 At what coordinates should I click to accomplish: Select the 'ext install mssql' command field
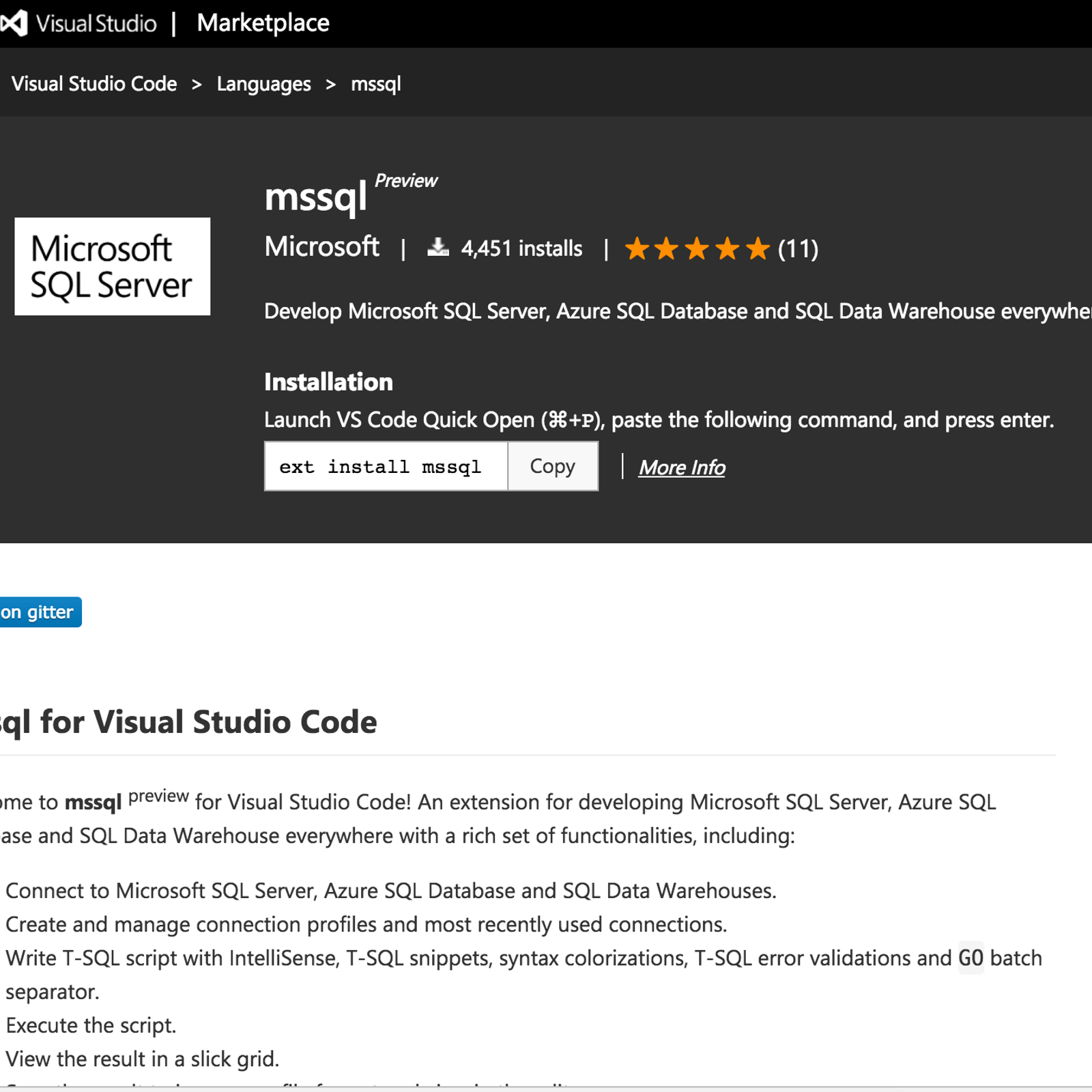[x=386, y=466]
